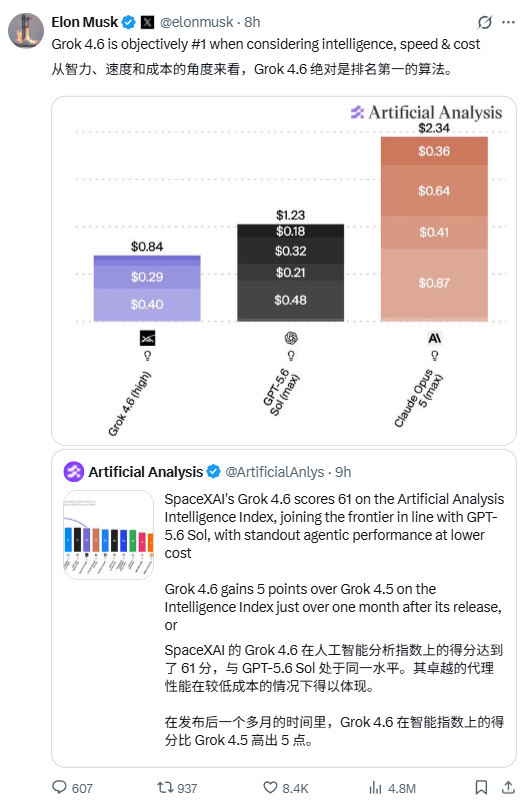The image size is (532, 804).
Task: Repost the tweet with 937 reposts
Action: point(165,787)
